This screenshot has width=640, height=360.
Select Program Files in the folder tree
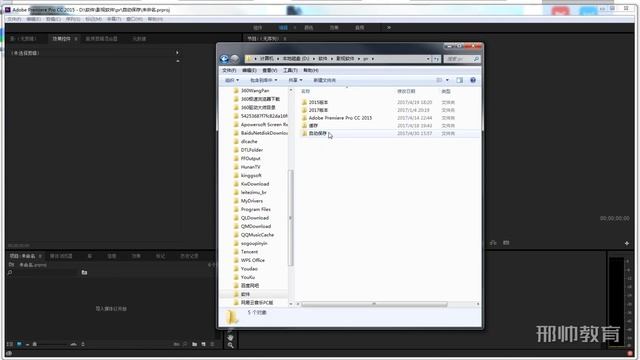[256, 209]
